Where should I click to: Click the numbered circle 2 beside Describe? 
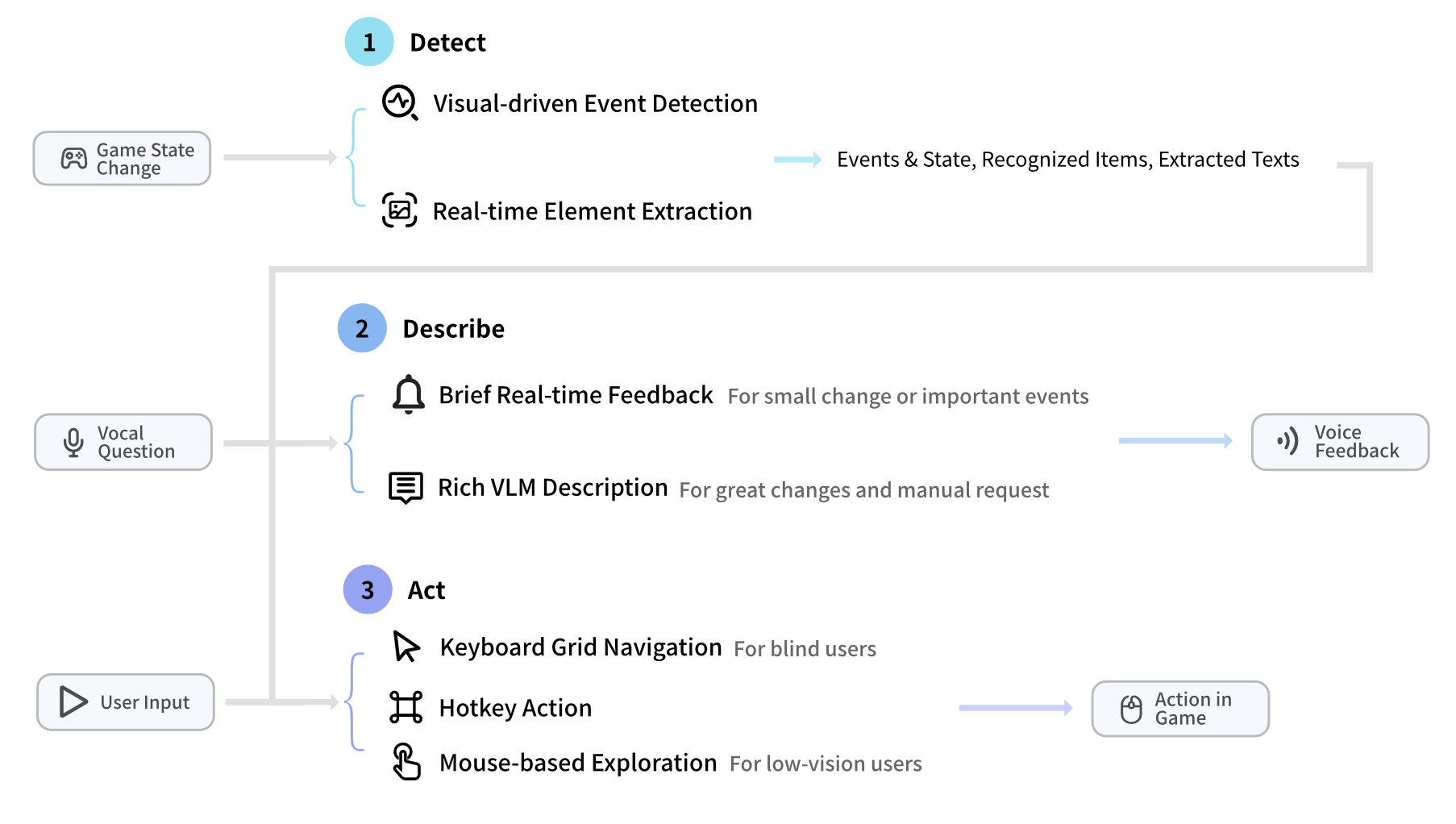click(x=362, y=328)
